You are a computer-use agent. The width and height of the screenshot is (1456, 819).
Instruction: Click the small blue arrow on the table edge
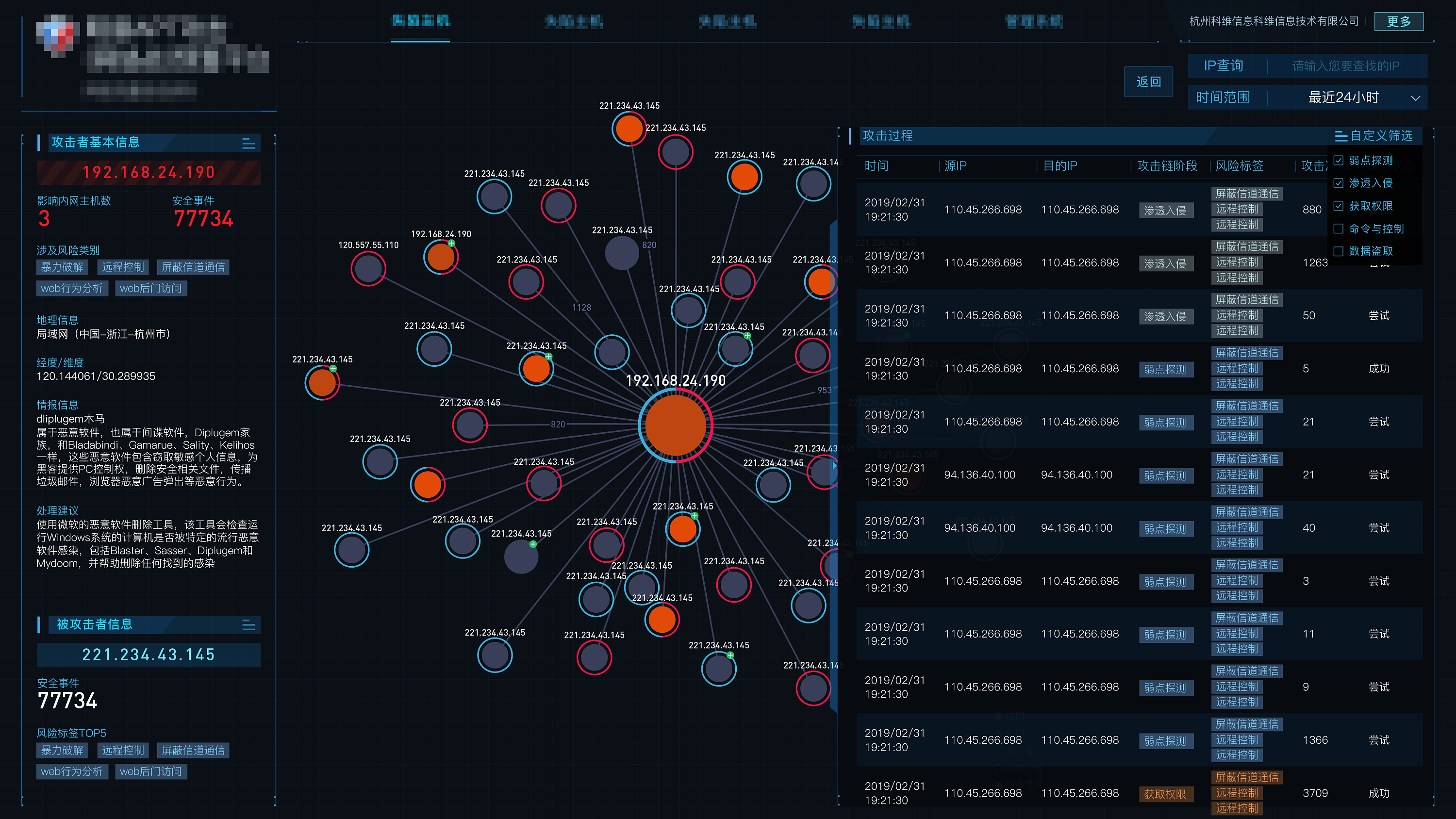pos(834,466)
